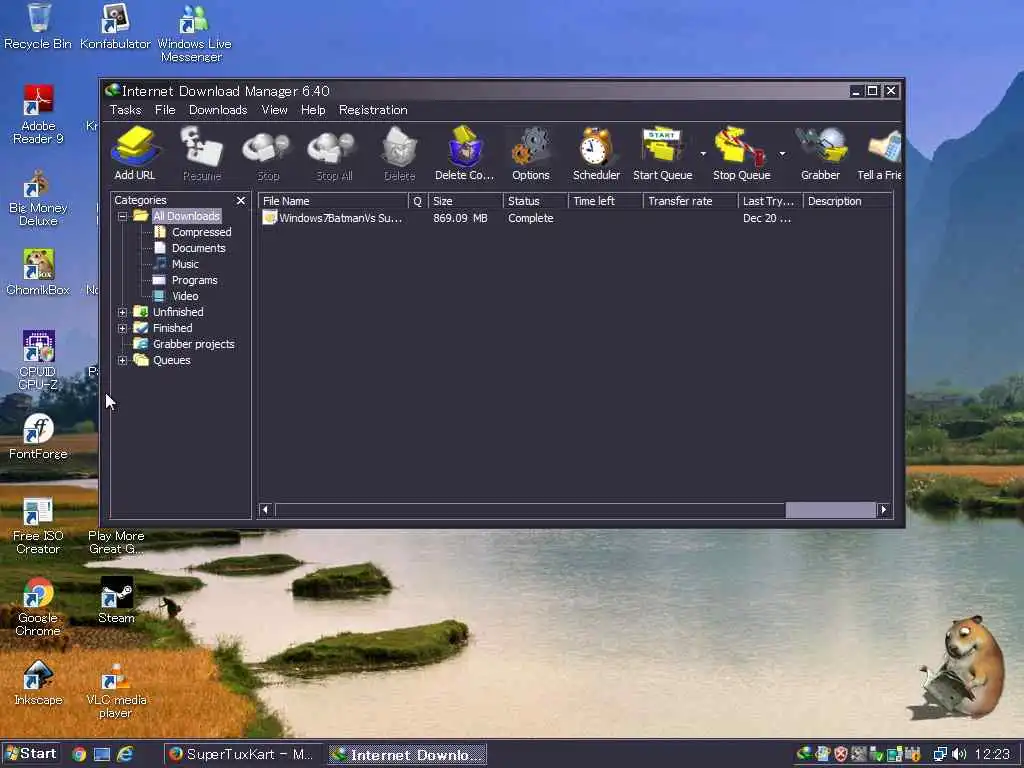
Task: Select the Compressed category
Action: pyautogui.click(x=201, y=232)
